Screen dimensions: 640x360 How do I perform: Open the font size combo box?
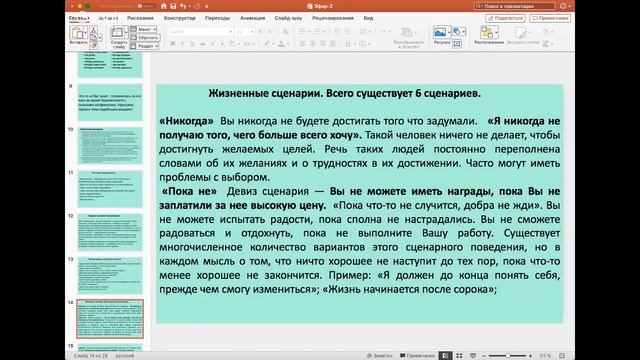pos(245,31)
